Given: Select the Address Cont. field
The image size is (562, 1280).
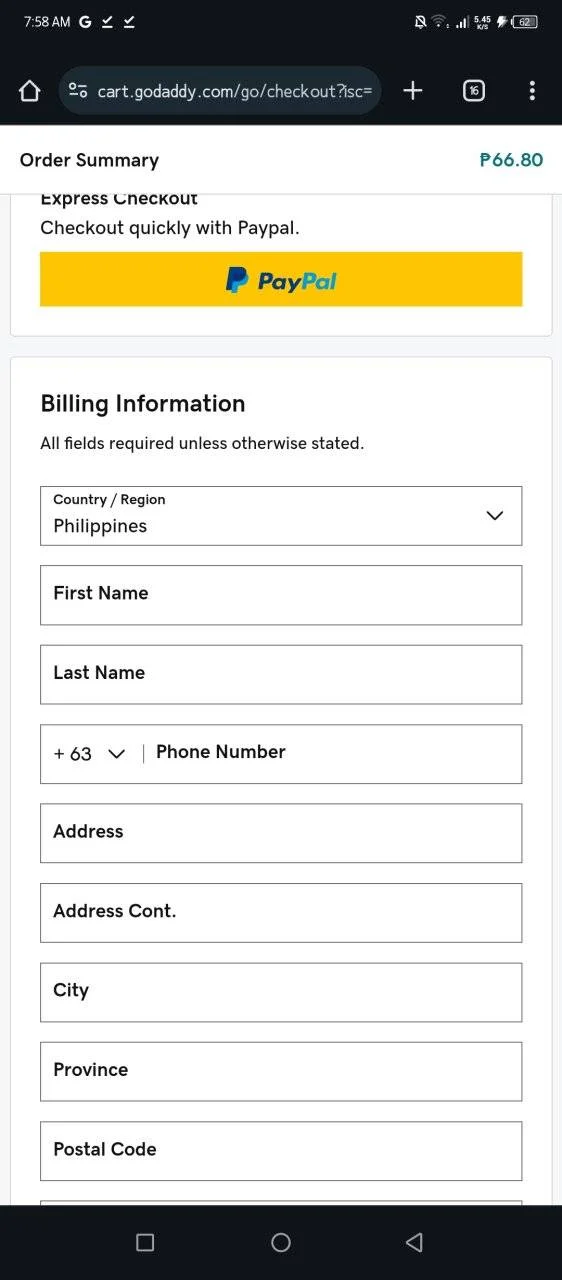Looking at the screenshot, I should tap(281, 913).
